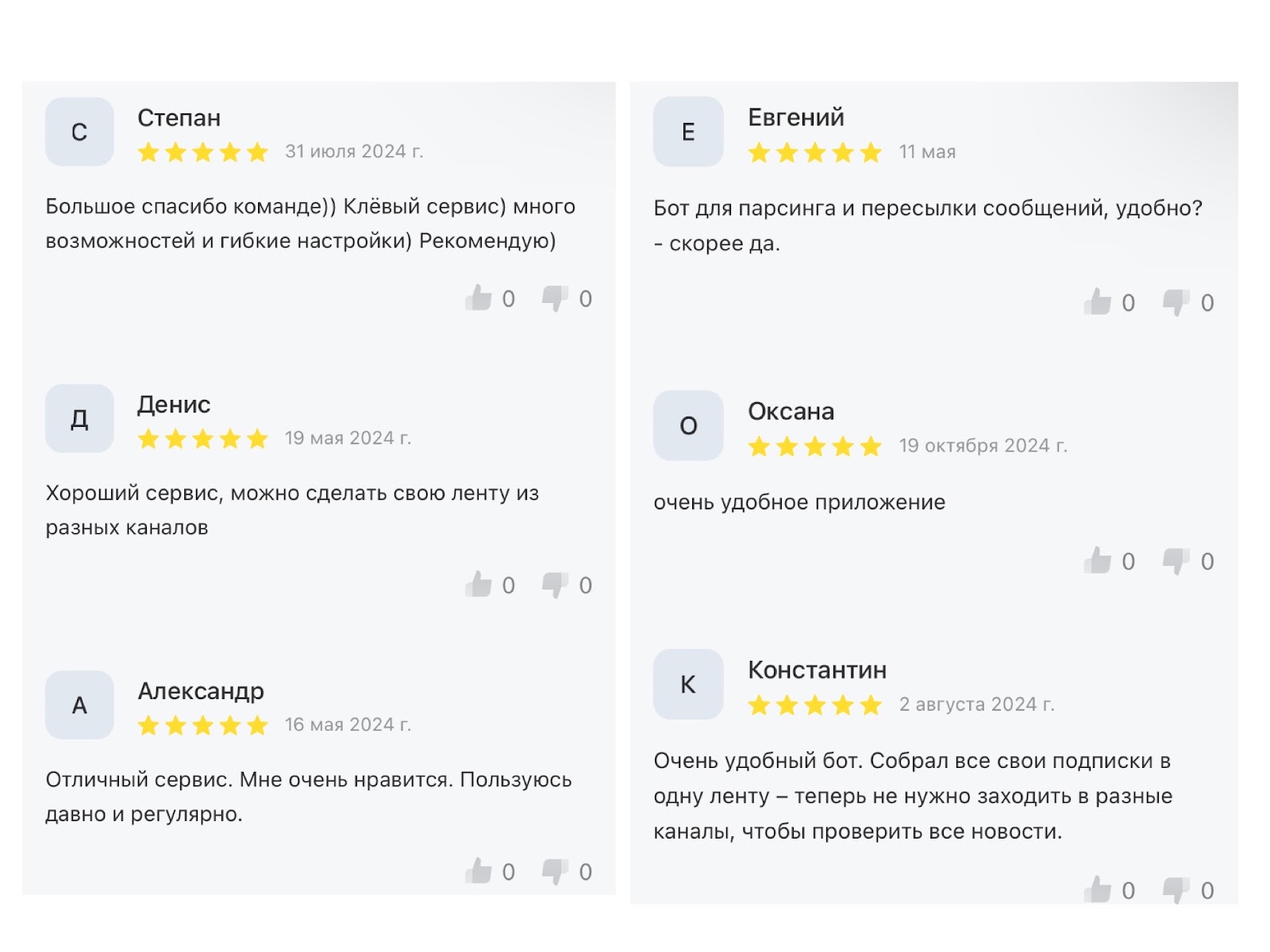This screenshot has width=1270, height=952.
Task: Thumbs up Константин's review
Action: pyautogui.click(x=1098, y=890)
